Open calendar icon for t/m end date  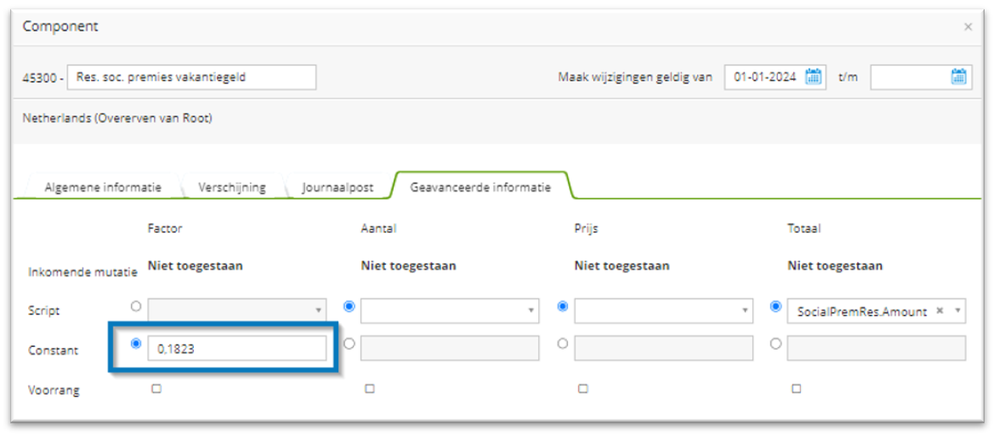coord(958,78)
